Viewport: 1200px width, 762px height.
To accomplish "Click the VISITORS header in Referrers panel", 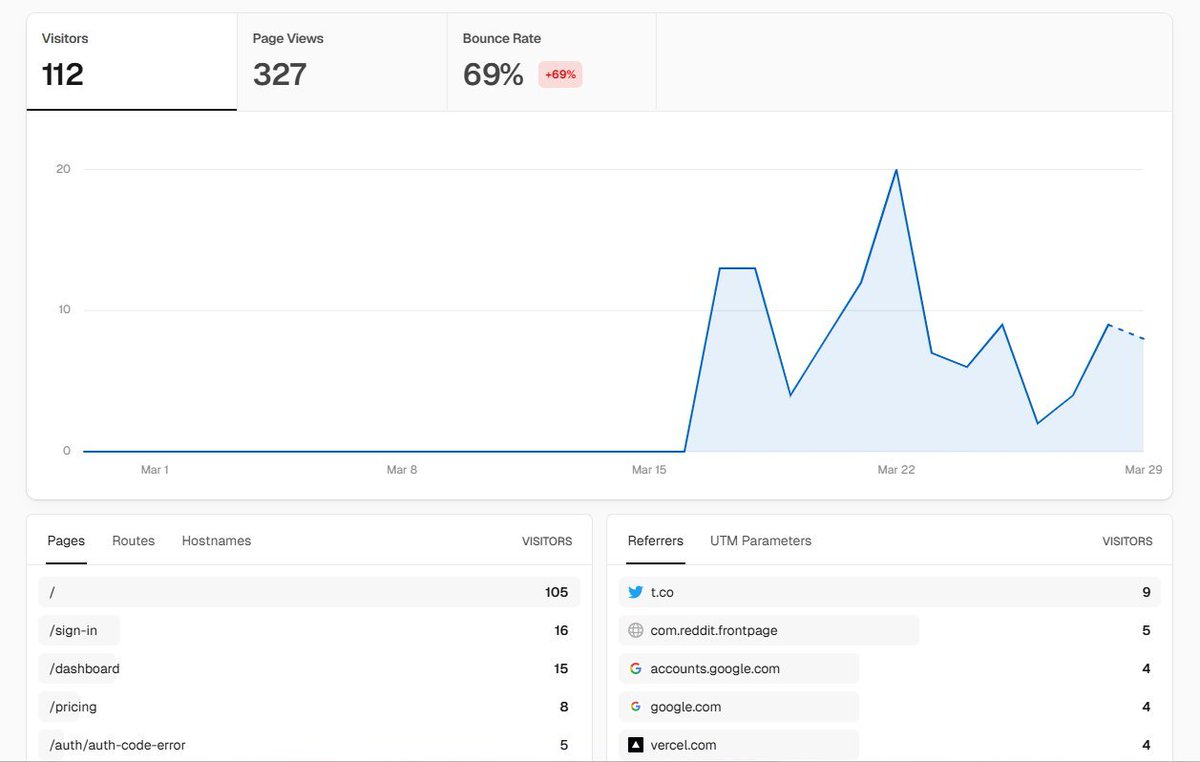I will [x=1127, y=541].
